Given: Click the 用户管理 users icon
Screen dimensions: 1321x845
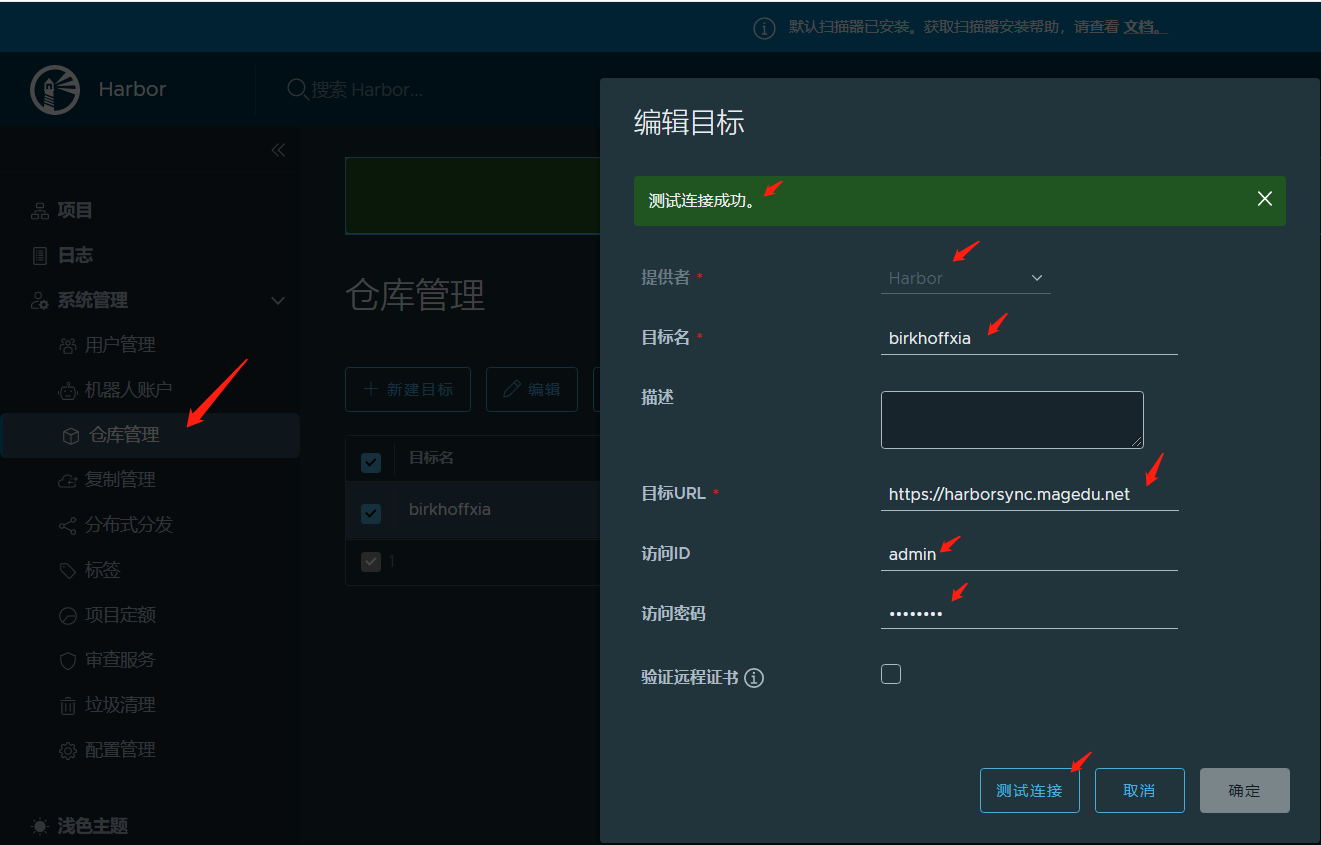Looking at the screenshot, I should (68, 346).
